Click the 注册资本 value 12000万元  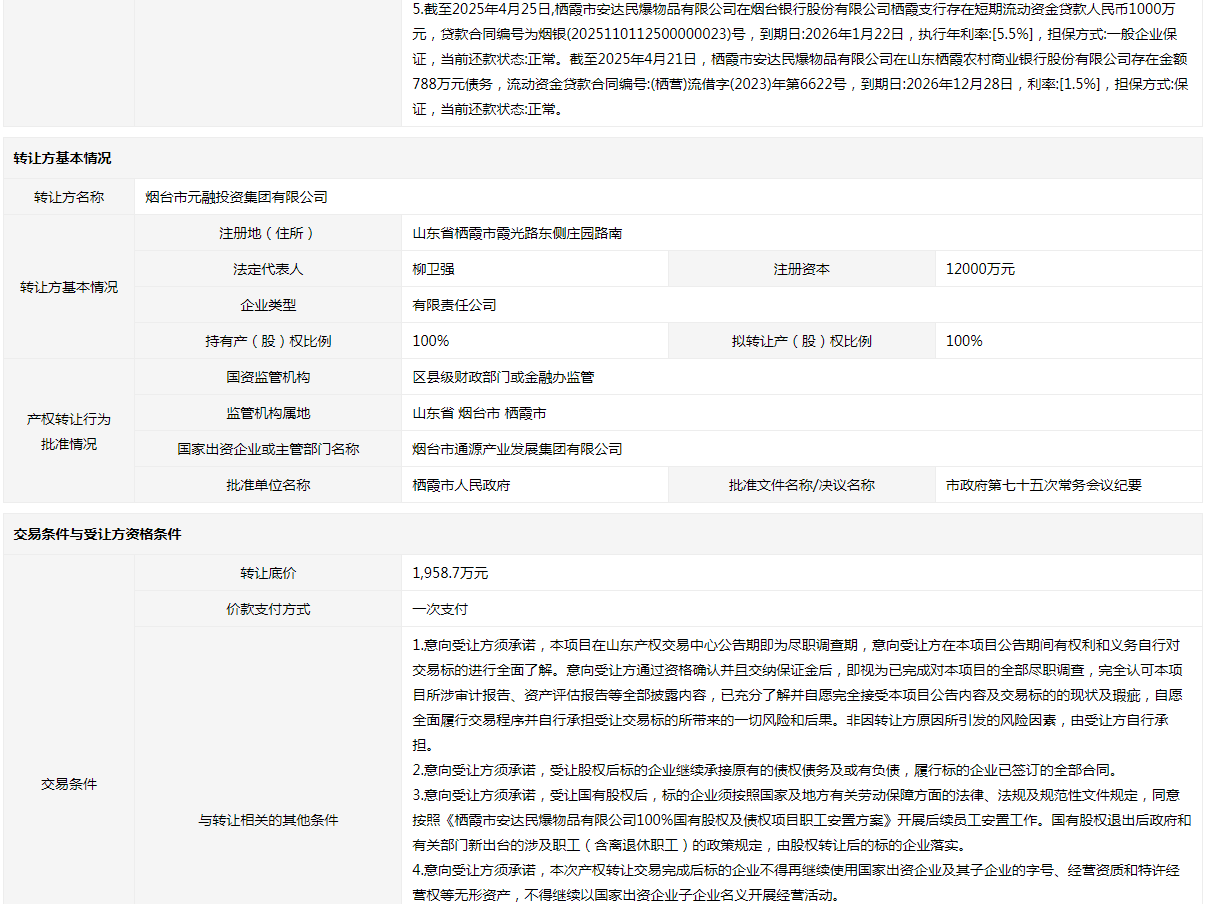980,269
